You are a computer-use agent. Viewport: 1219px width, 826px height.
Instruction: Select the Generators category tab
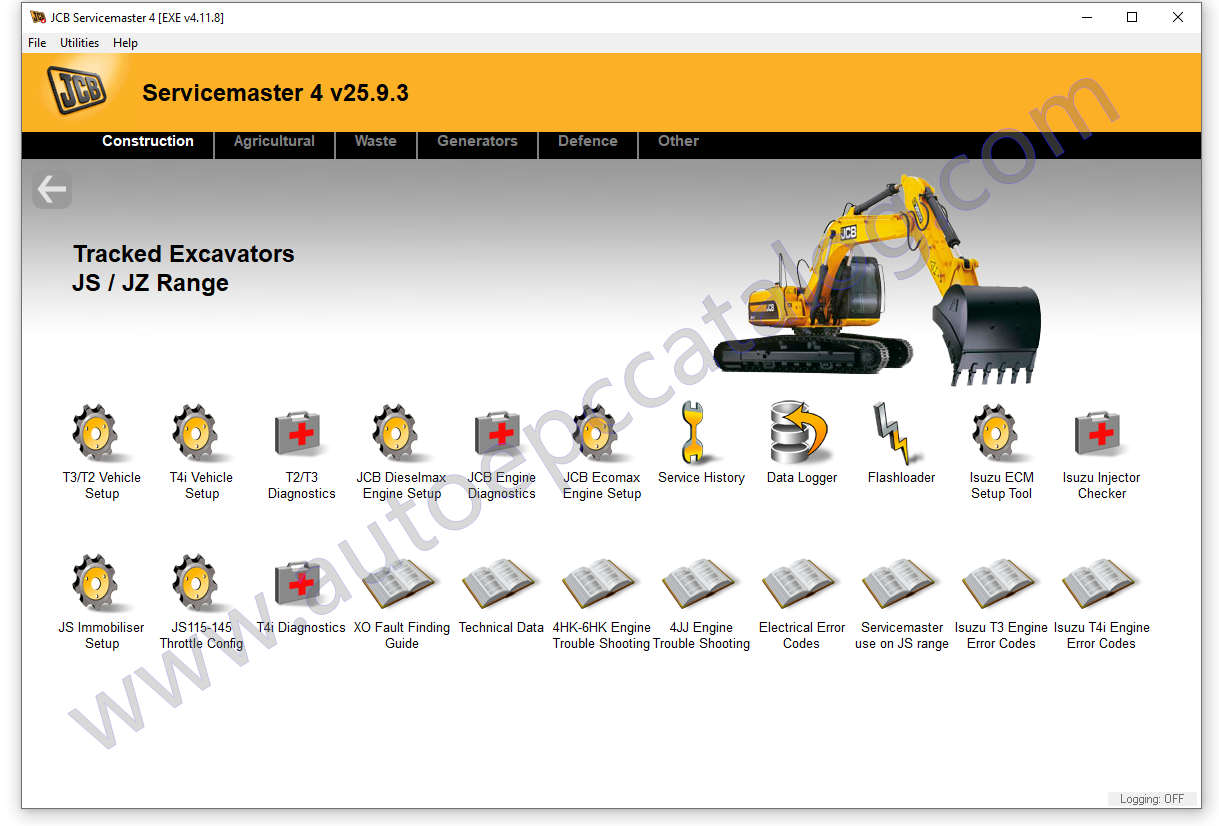pos(477,141)
